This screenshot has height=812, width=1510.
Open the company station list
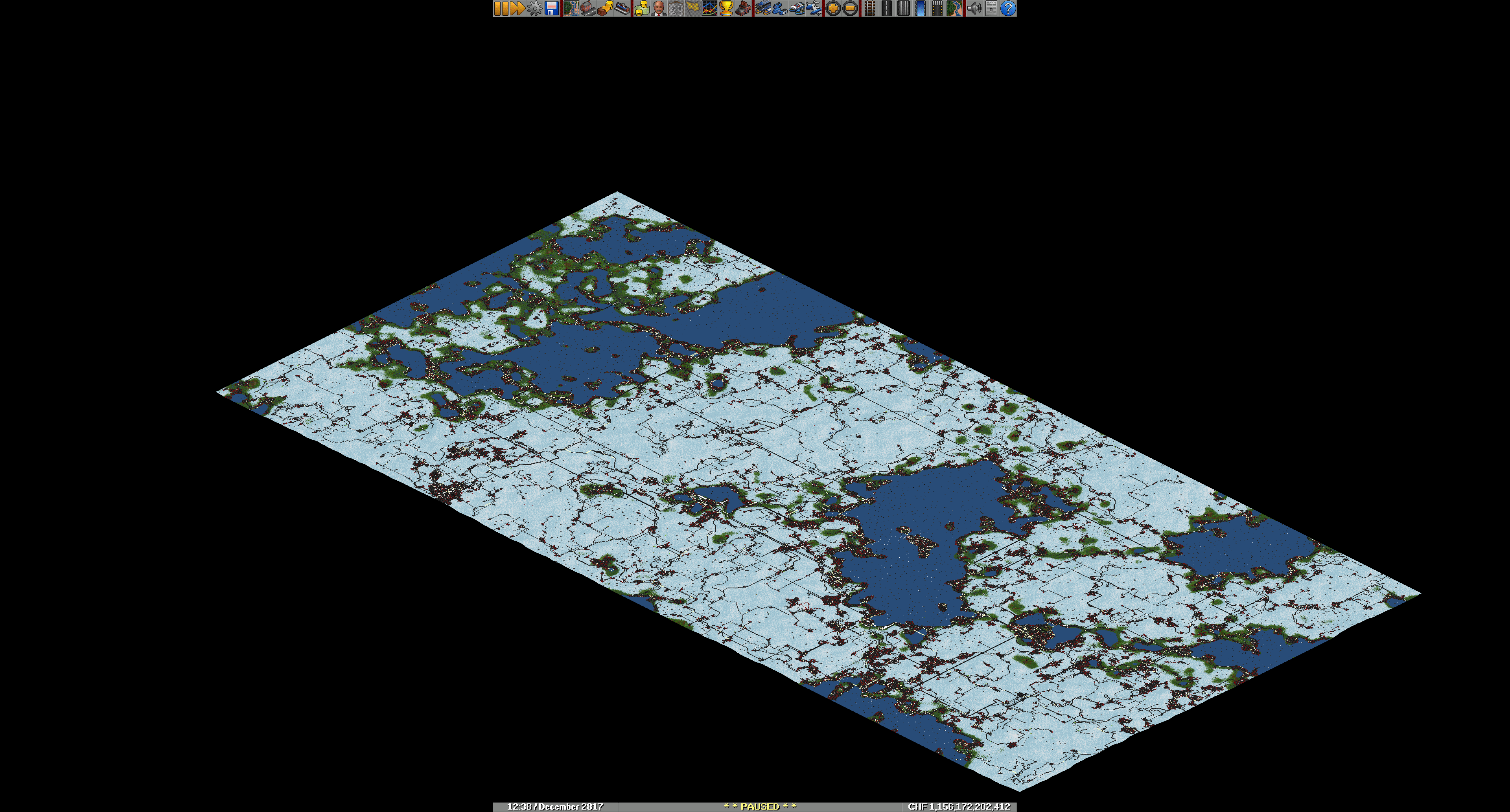622,8
